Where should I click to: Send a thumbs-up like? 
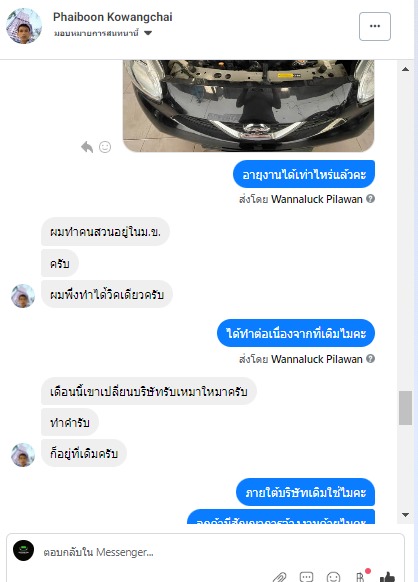coord(388,577)
